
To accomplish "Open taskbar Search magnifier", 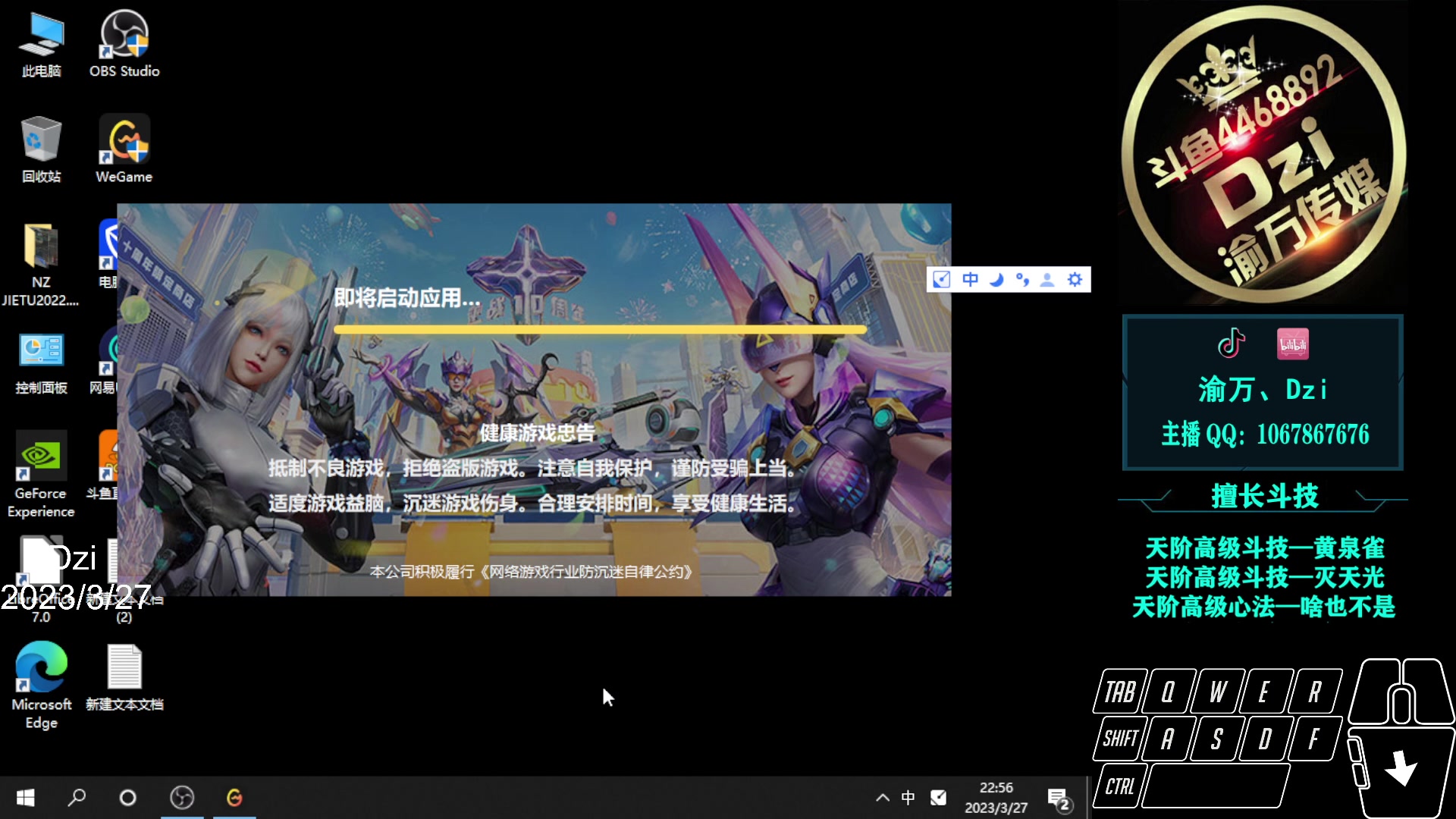I will (x=77, y=798).
